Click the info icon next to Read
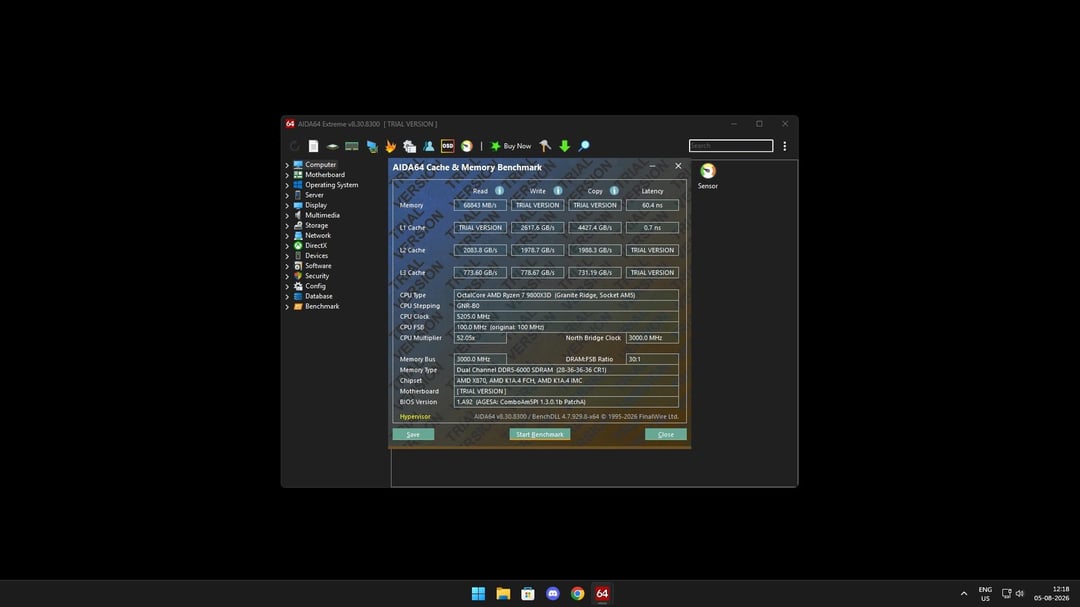 pyautogui.click(x=499, y=191)
